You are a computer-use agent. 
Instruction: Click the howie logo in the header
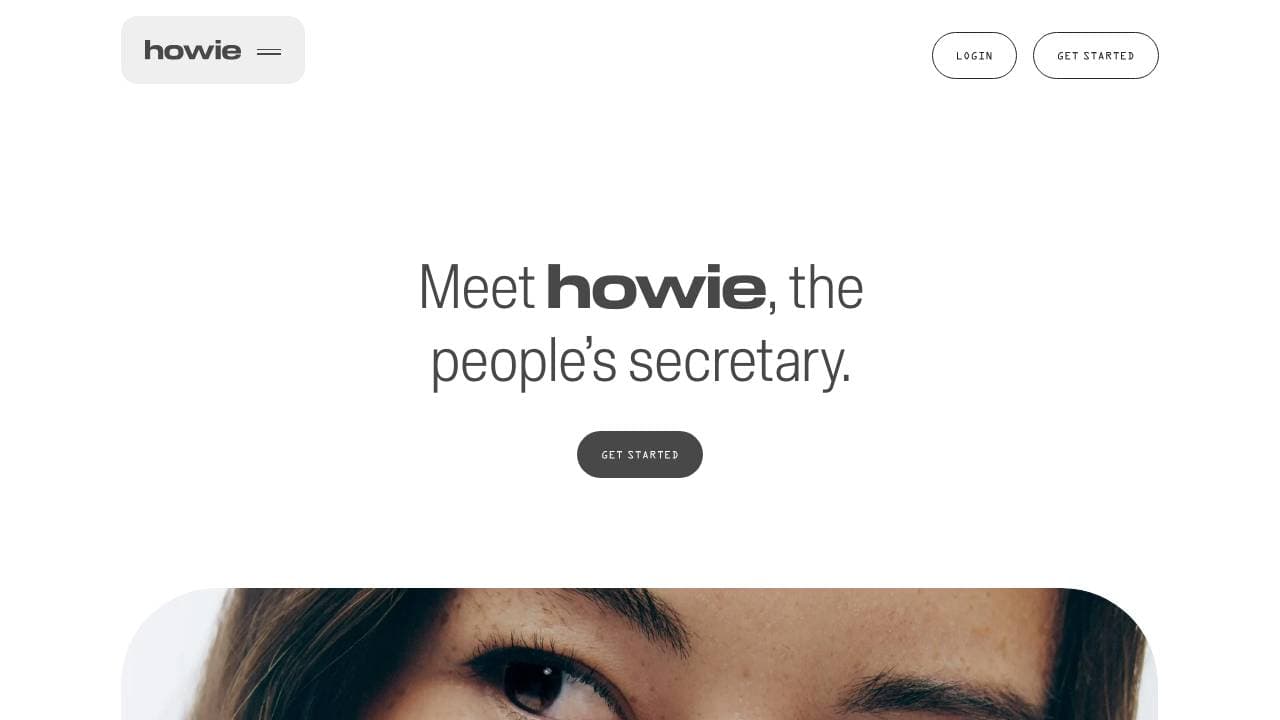(193, 50)
